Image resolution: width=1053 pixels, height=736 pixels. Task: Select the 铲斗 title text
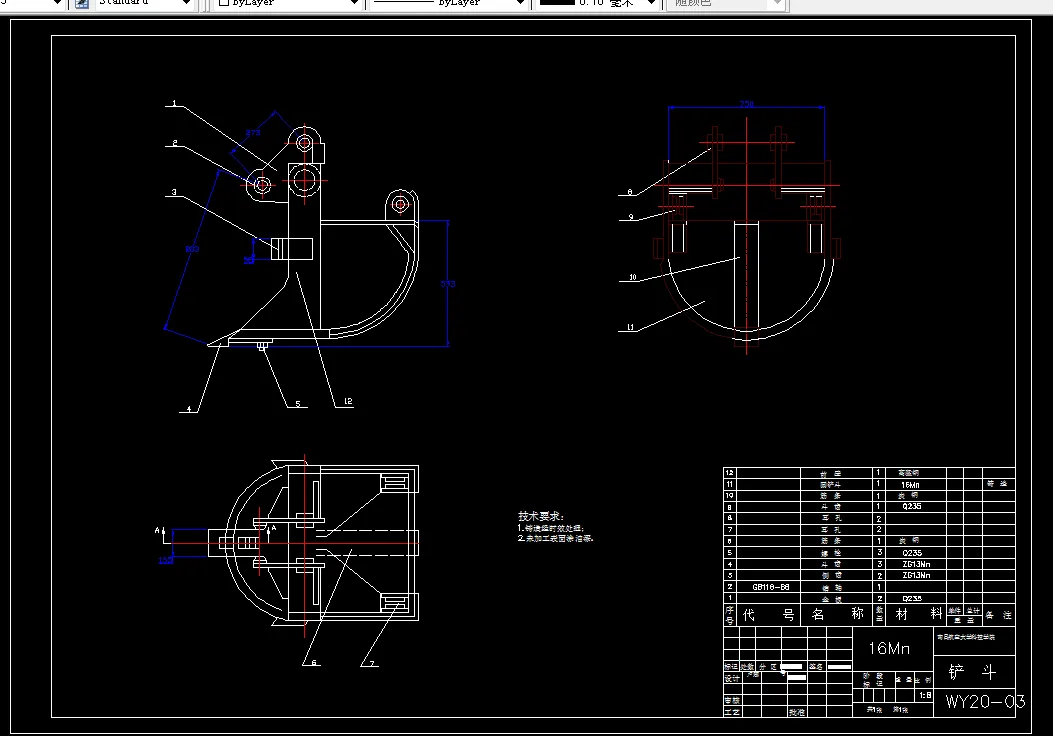click(x=972, y=672)
